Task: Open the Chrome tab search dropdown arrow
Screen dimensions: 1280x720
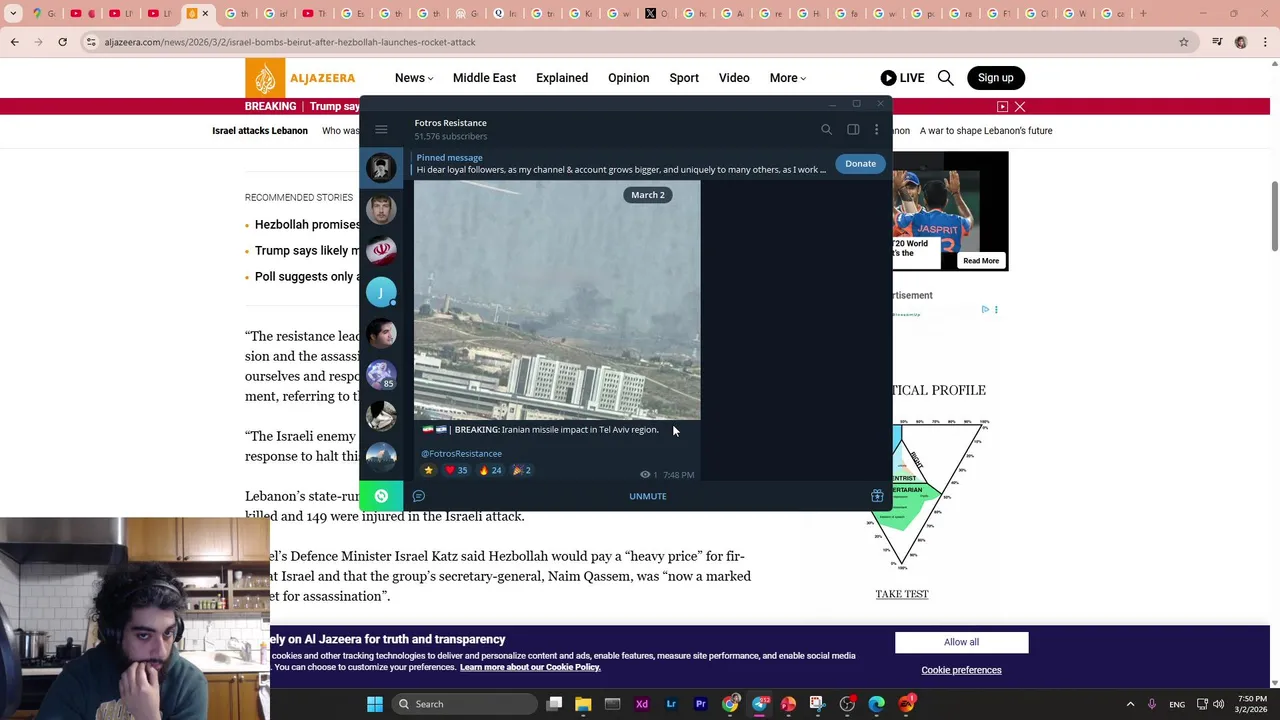Action: pos(12,14)
